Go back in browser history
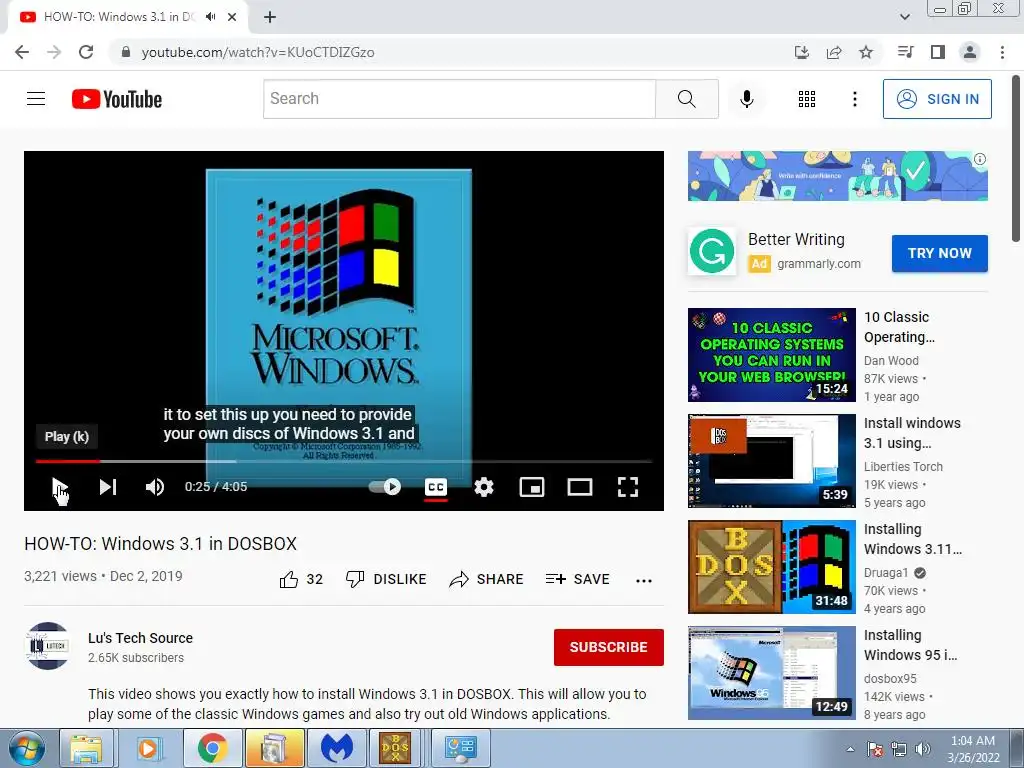The image size is (1024, 768). [x=22, y=52]
